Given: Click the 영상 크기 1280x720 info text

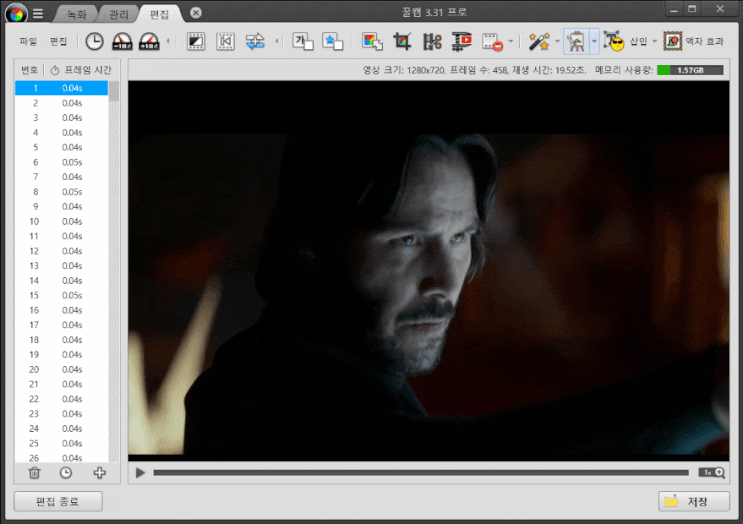Looking at the screenshot, I should (404, 70).
